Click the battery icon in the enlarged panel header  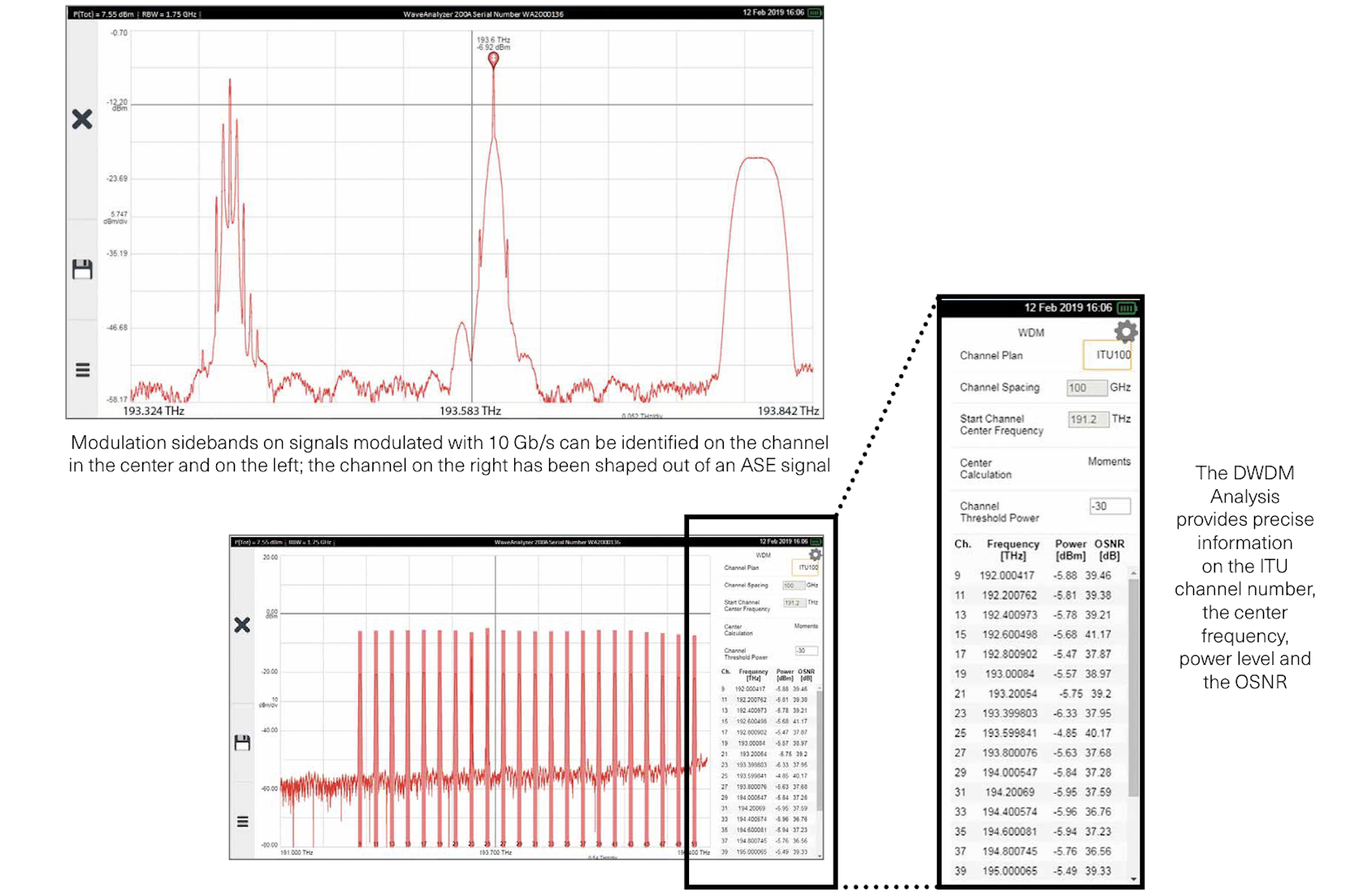pyautogui.click(x=1126, y=308)
